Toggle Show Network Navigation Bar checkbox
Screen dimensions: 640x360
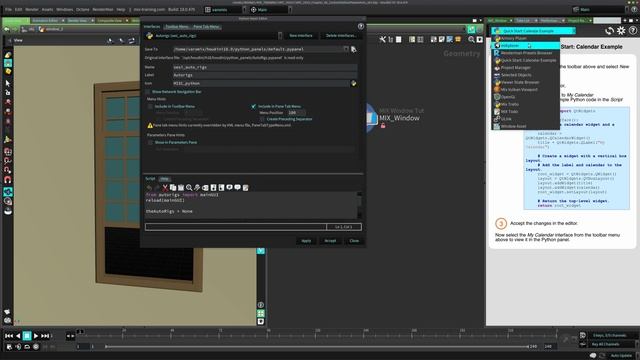pyautogui.click(x=148, y=92)
